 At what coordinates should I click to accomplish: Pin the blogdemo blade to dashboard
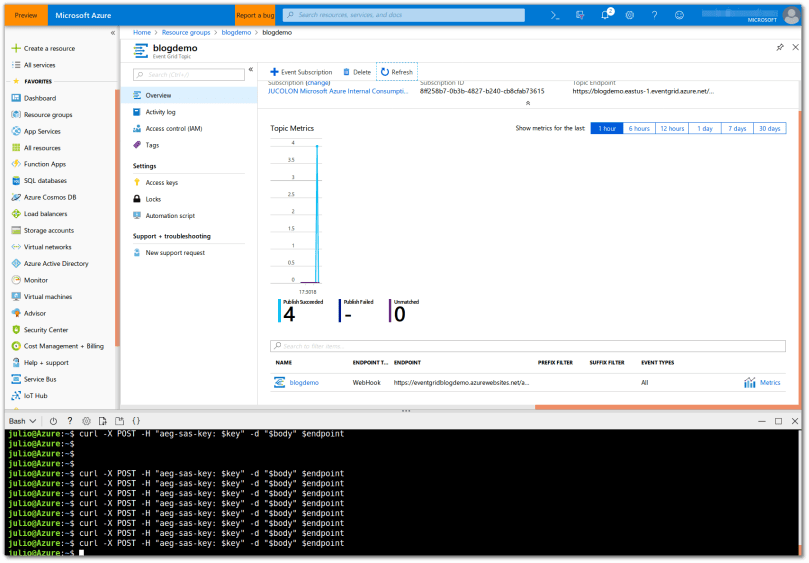tap(780, 47)
